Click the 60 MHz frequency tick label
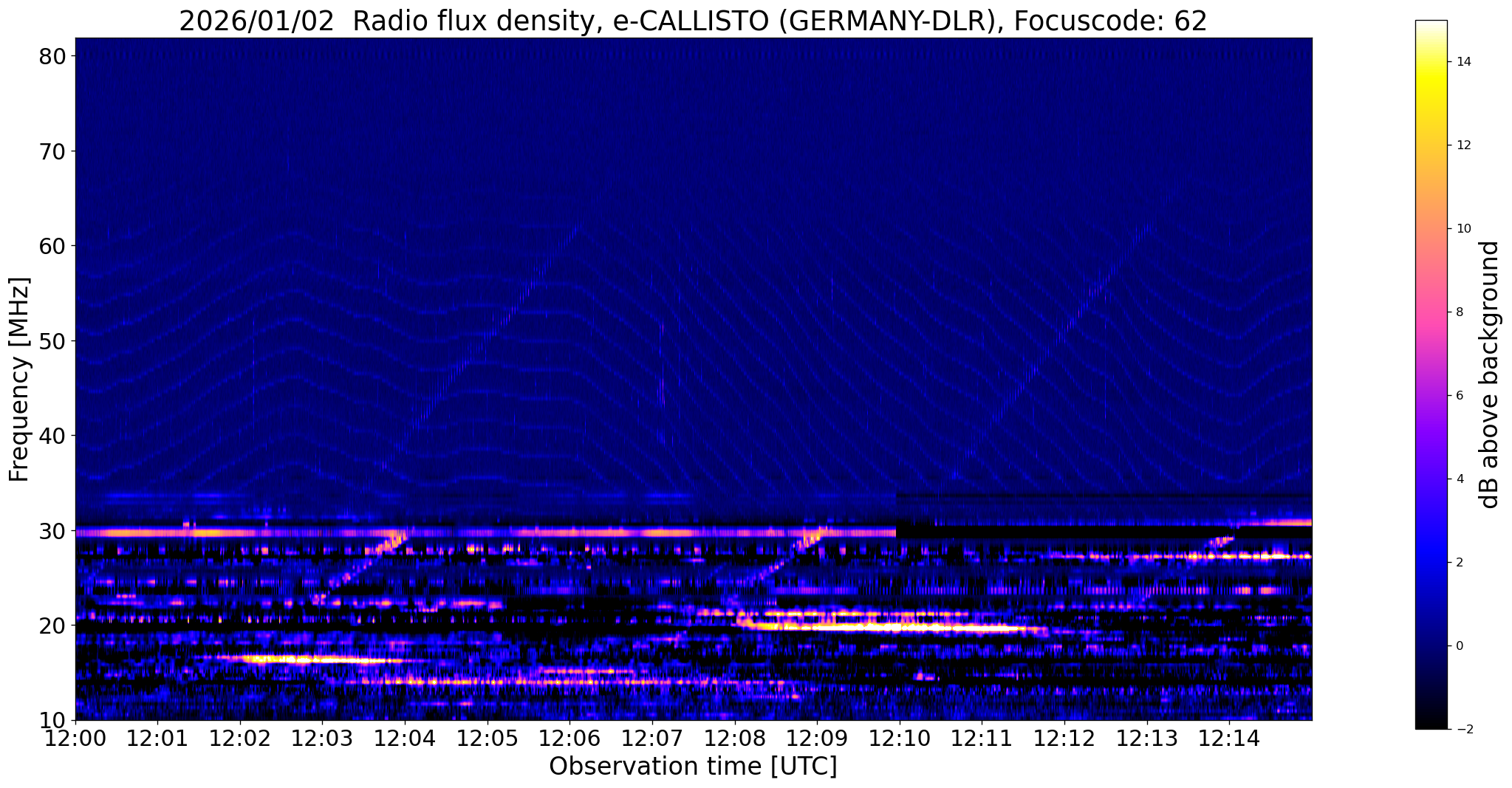This screenshot has height=788, width=1512. (x=53, y=246)
